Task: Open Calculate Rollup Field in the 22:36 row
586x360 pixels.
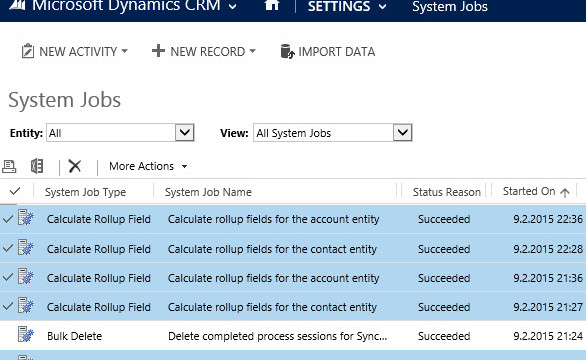Action: [x=99, y=219]
